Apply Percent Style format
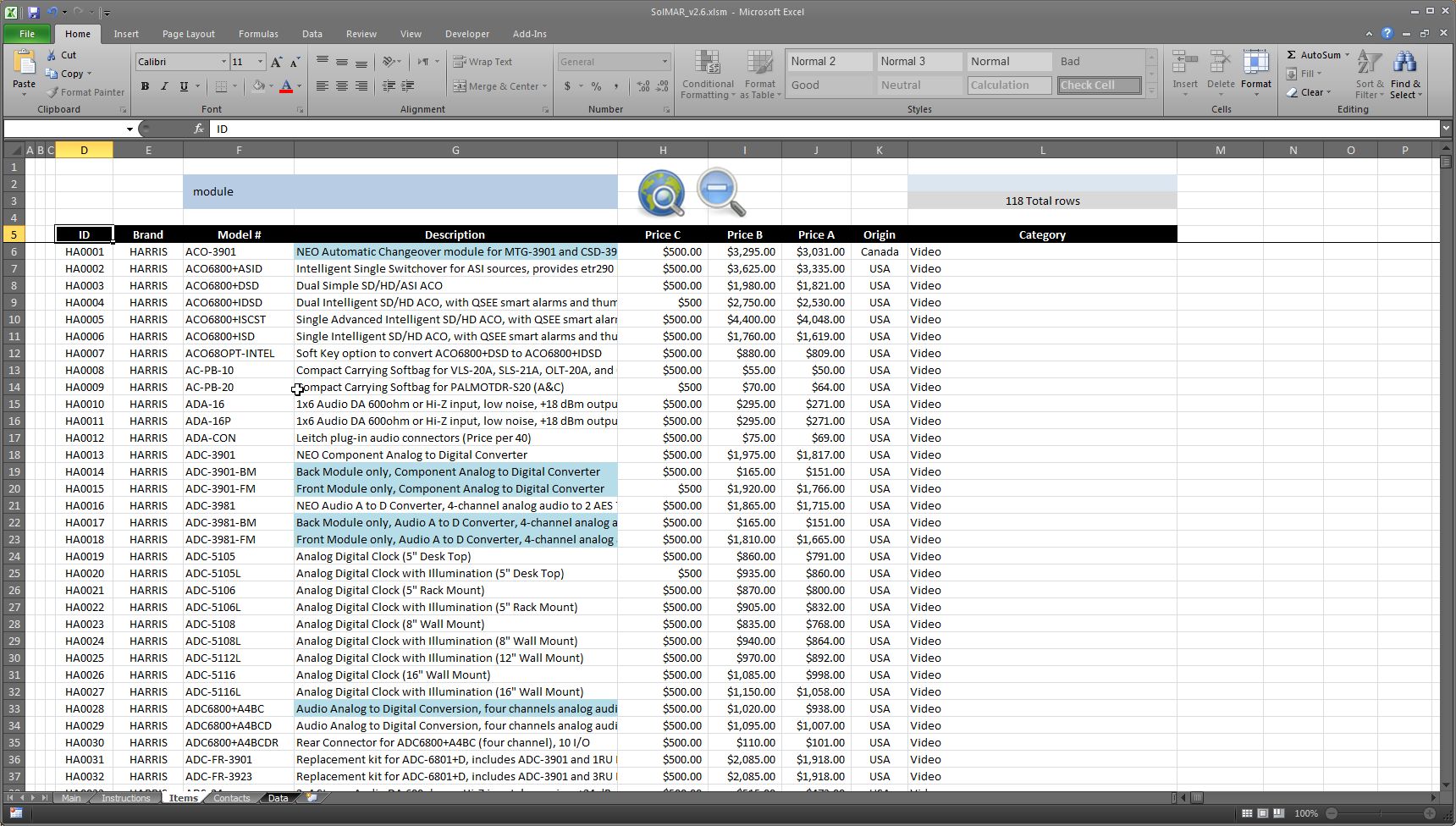1456x826 pixels. point(597,85)
